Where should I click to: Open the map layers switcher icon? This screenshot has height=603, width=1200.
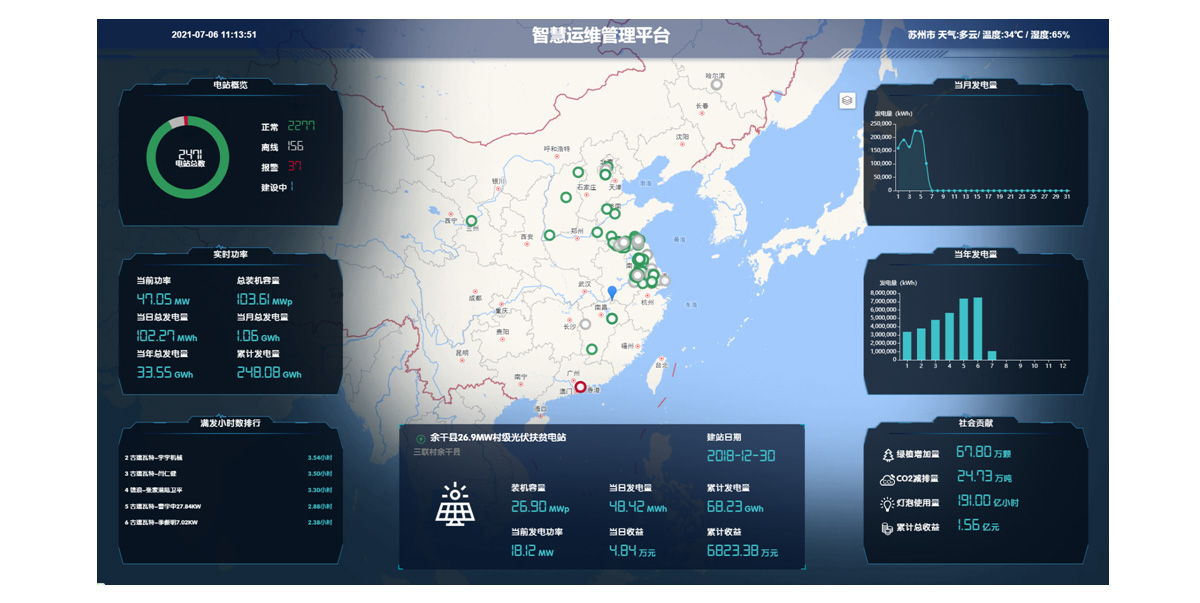[847, 100]
